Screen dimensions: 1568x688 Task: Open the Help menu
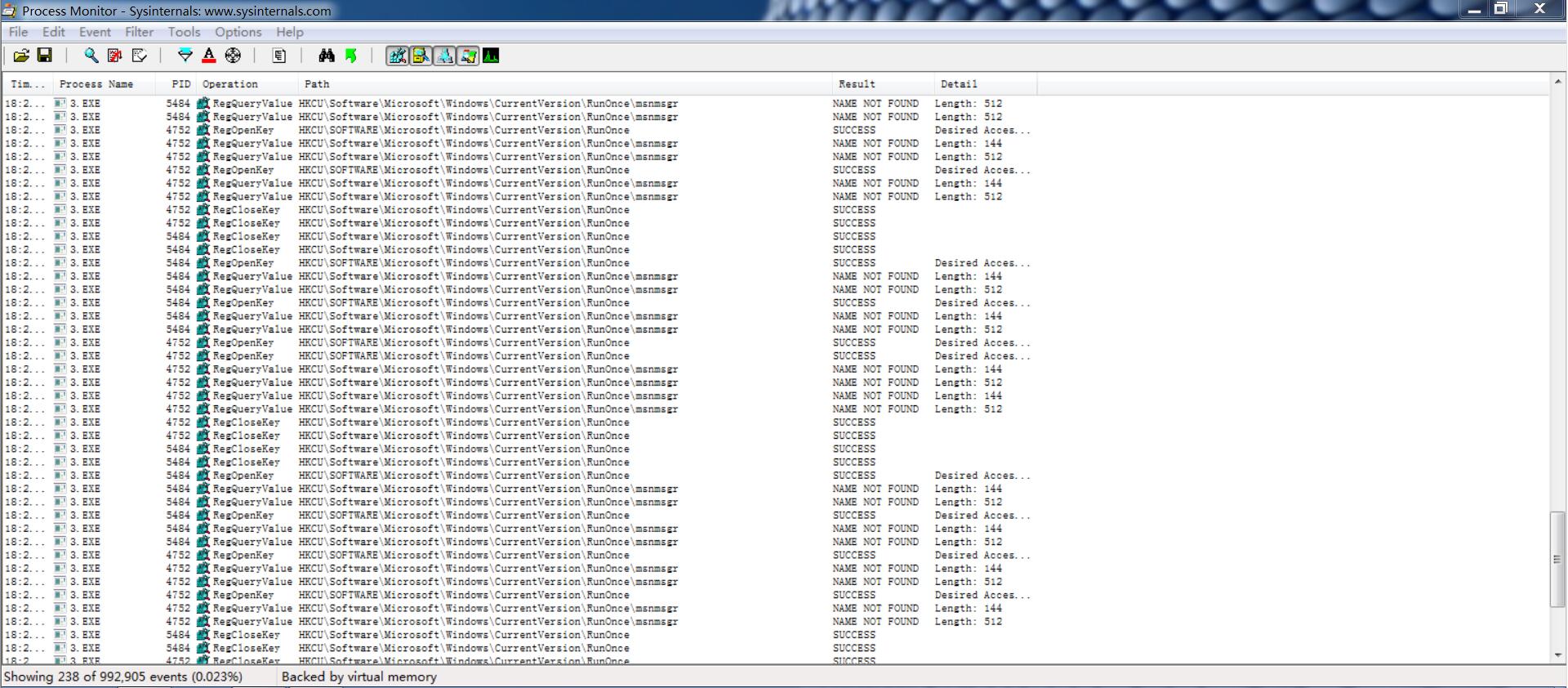click(290, 32)
